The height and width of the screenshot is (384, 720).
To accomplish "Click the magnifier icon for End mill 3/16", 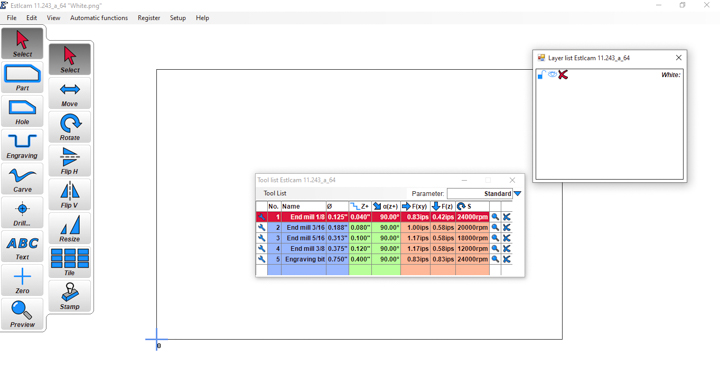I will pyautogui.click(x=495, y=227).
